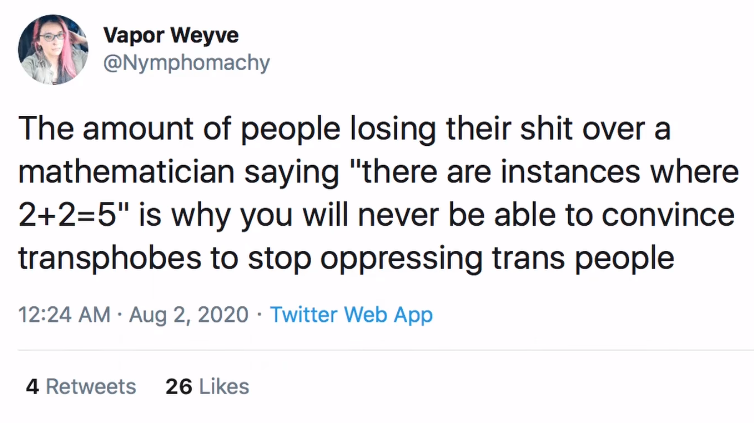
Task: View the 4 Retweets list
Action: [81, 386]
